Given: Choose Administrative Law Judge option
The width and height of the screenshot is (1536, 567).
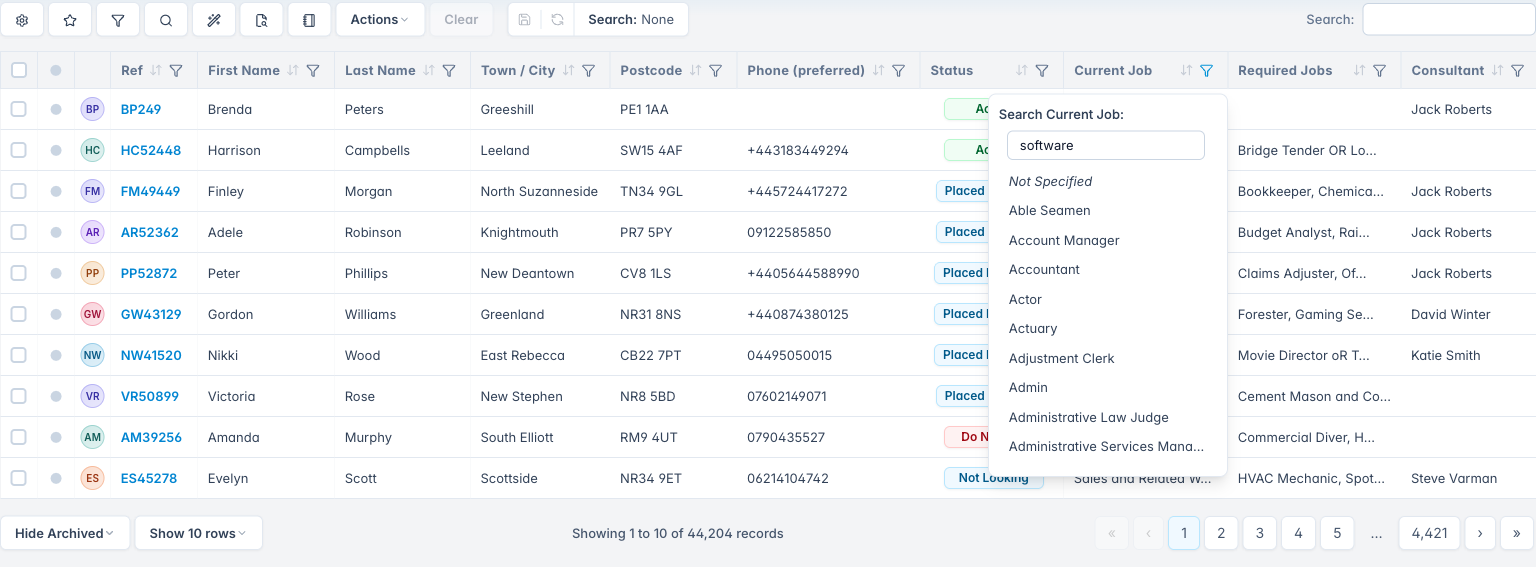Looking at the screenshot, I should [x=1088, y=417].
